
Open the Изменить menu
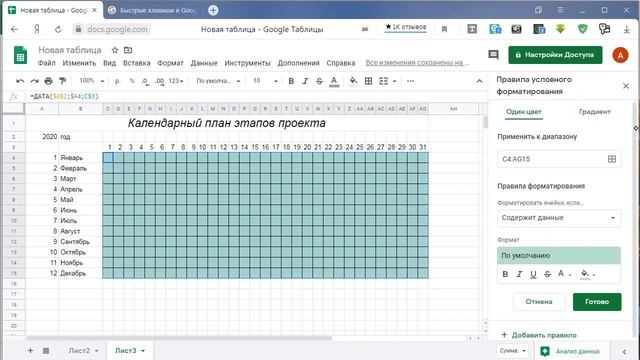tap(79, 63)
